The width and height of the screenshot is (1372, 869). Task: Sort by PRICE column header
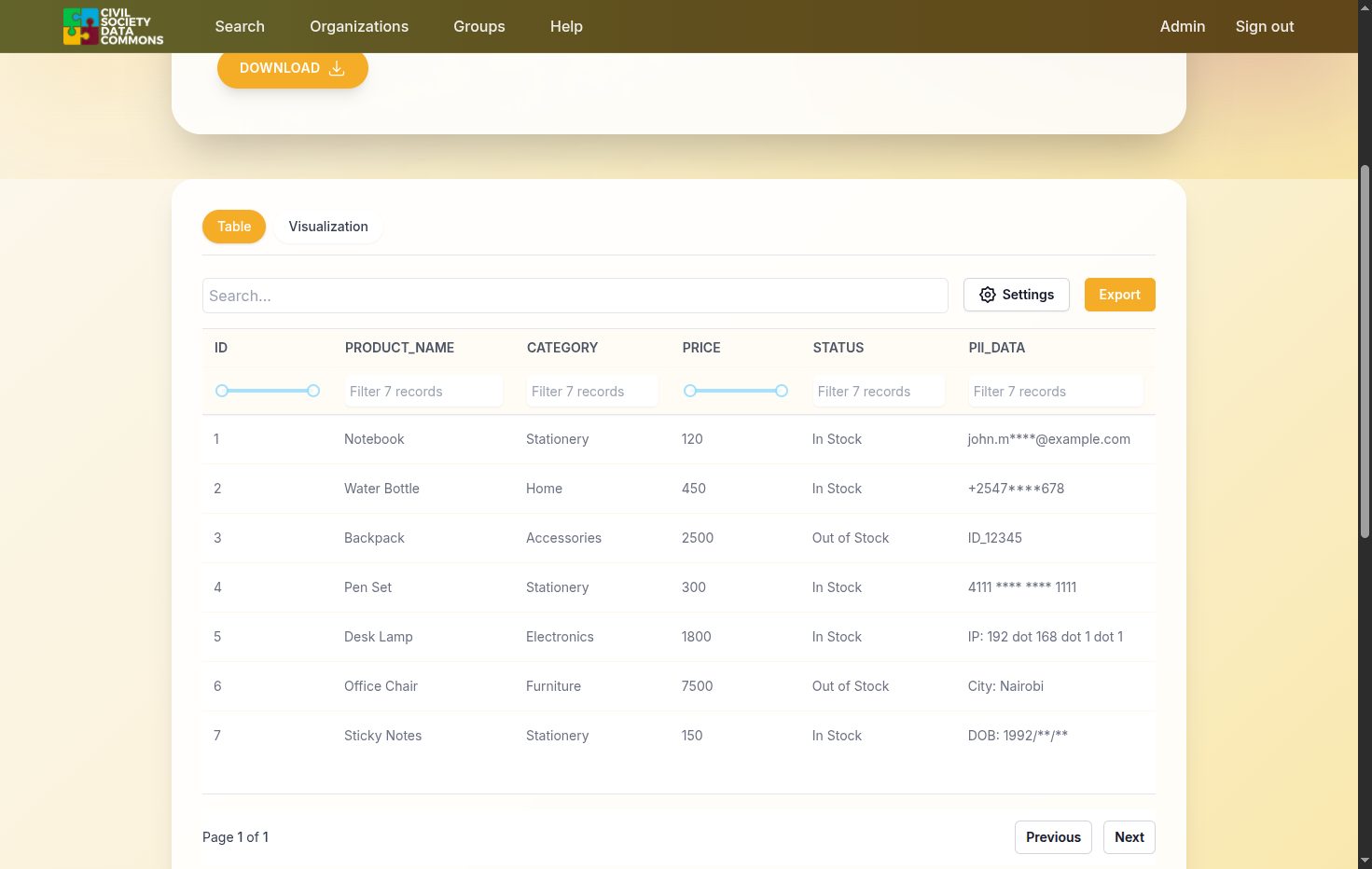tap(701, 348)
